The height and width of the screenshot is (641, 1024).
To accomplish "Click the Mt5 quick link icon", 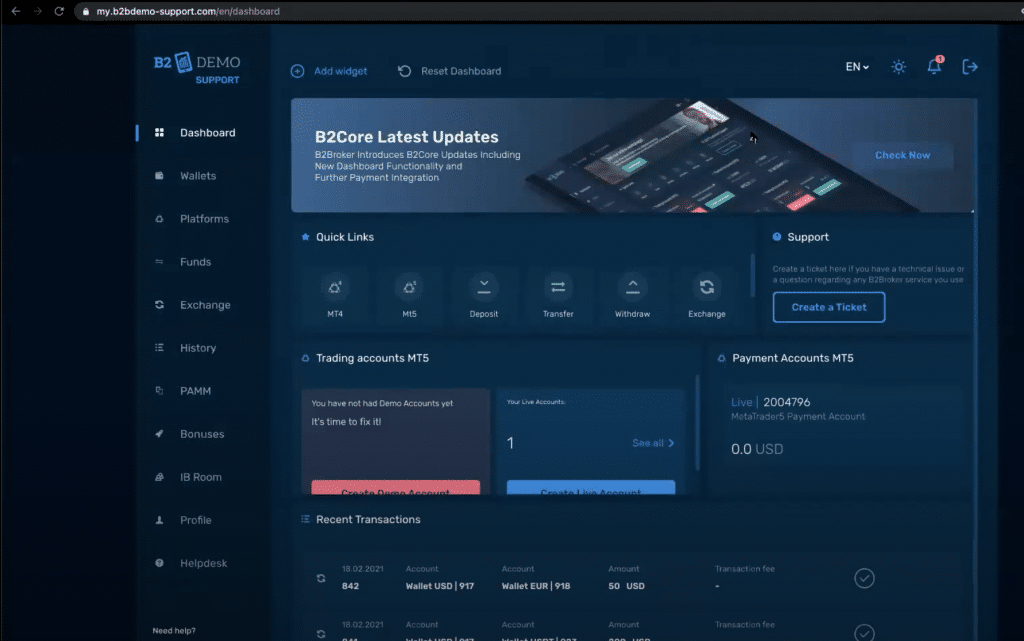I will (409, 288).
